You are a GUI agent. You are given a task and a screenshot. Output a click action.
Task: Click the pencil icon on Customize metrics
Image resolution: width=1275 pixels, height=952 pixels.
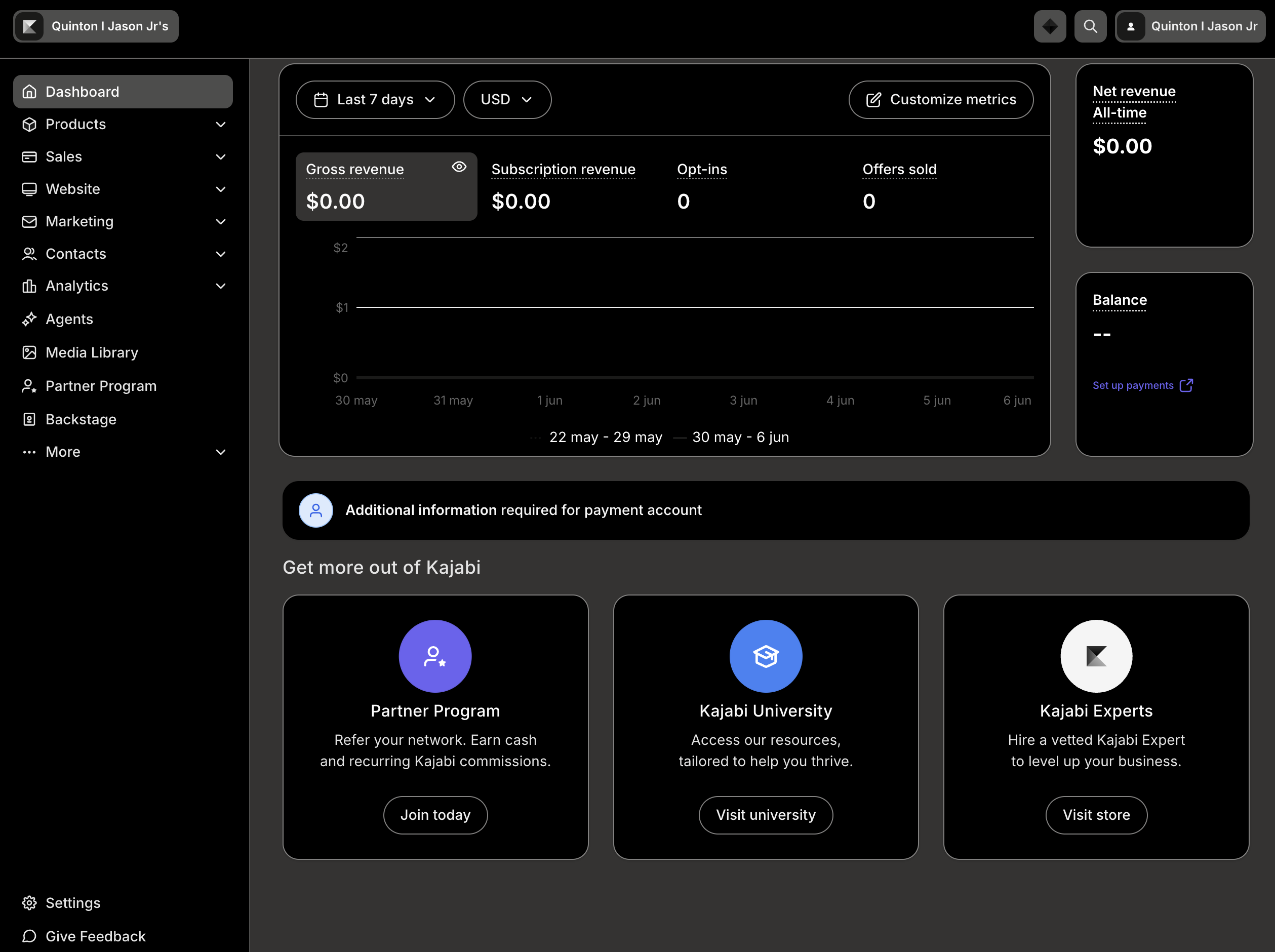(873, 100)
